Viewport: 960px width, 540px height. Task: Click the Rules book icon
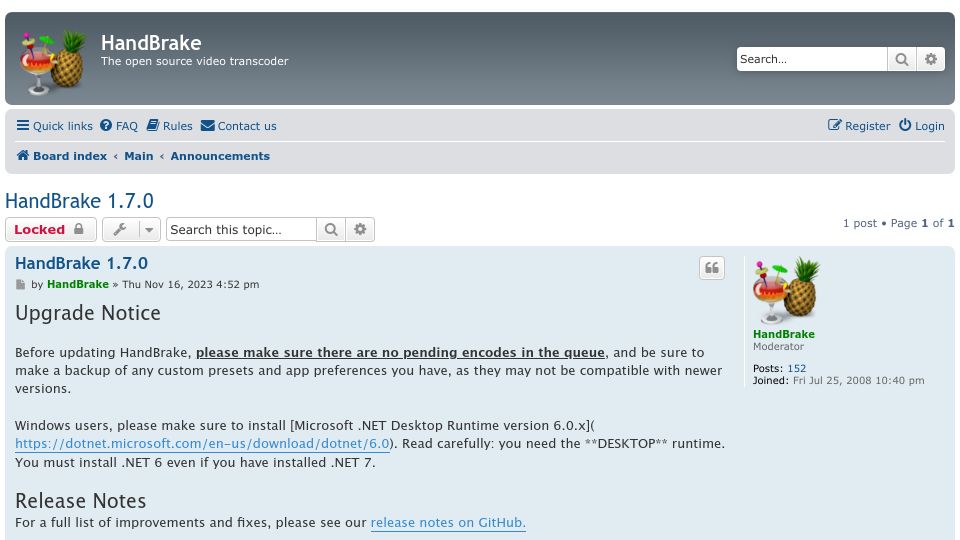pyautogui.click(x=152, y=126)
